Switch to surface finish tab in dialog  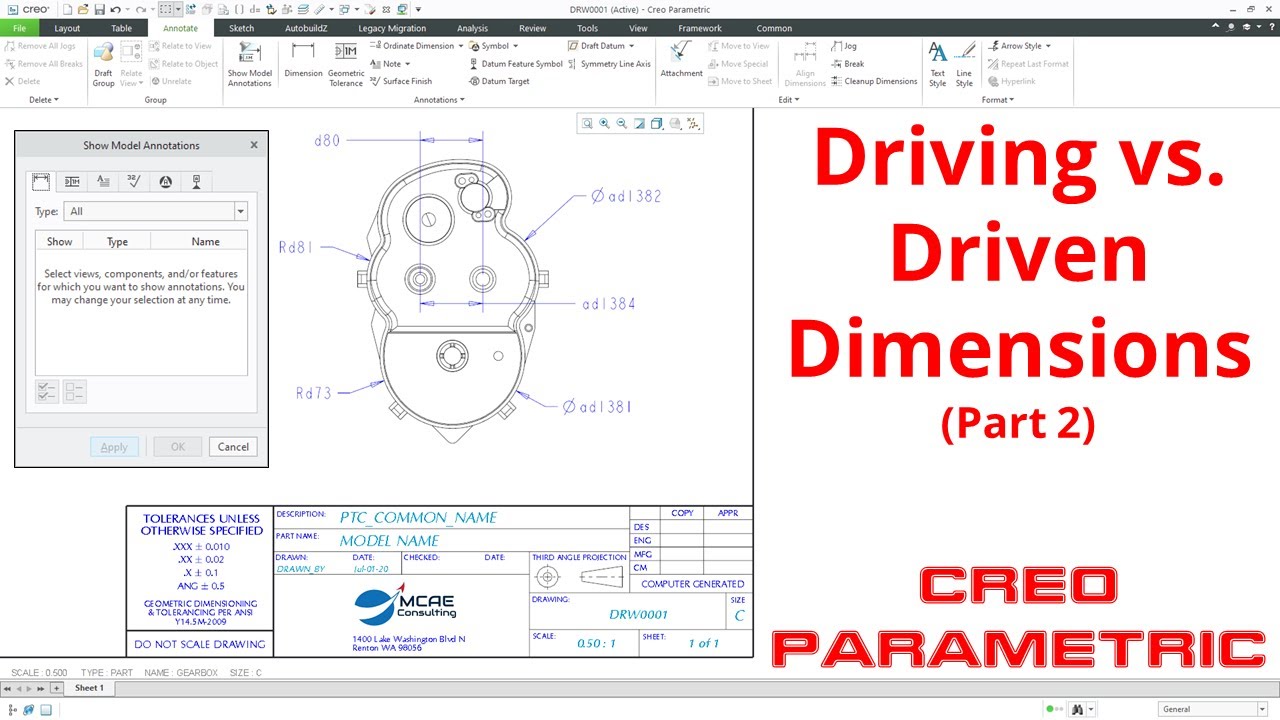coord(134,181)
